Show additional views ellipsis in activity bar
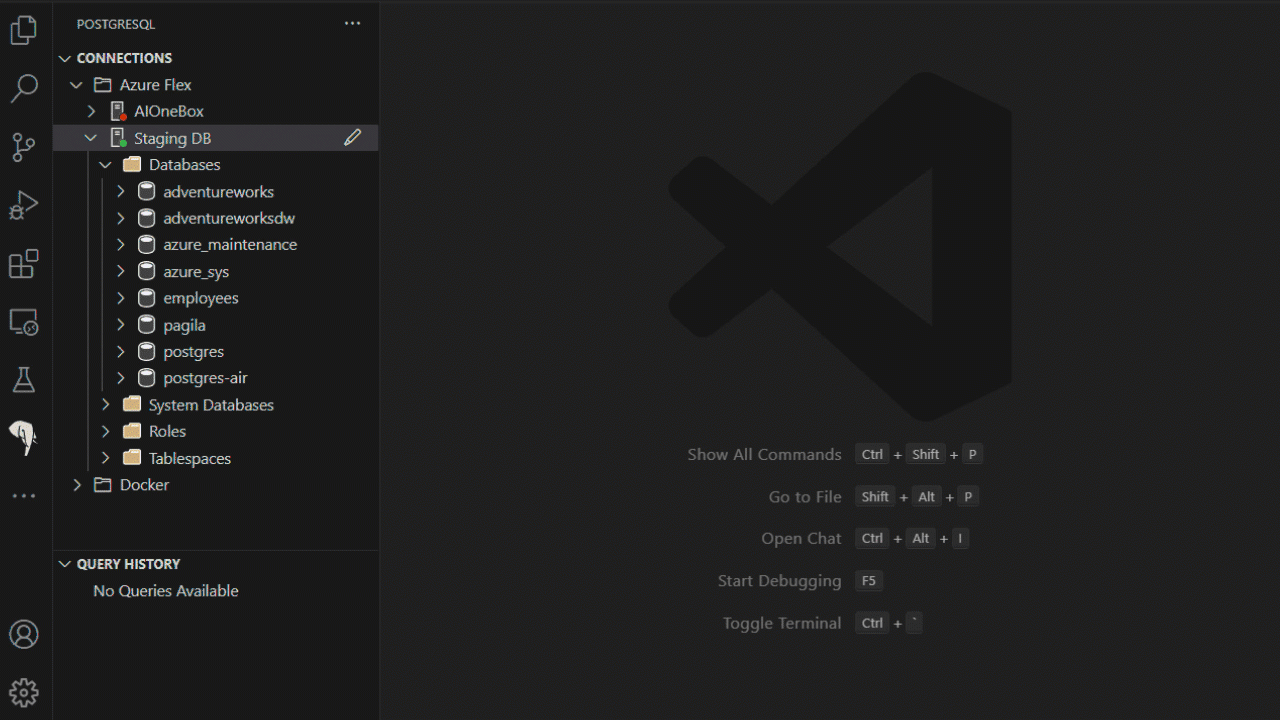 pyautogui.click(x=24, y=496)
